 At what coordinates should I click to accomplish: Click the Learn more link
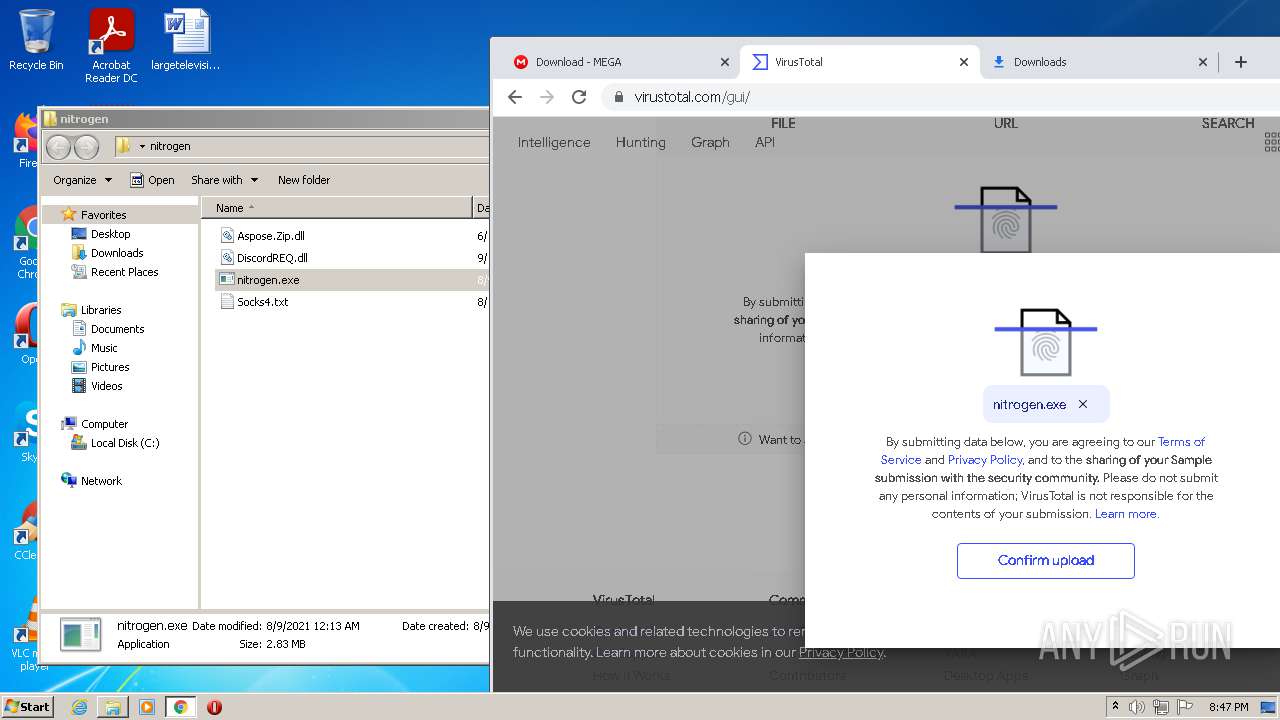[1126, 514]
